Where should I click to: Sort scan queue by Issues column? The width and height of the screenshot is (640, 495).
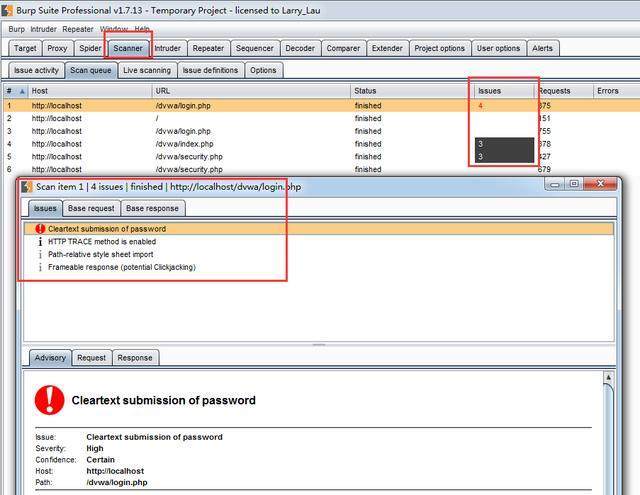504,91
